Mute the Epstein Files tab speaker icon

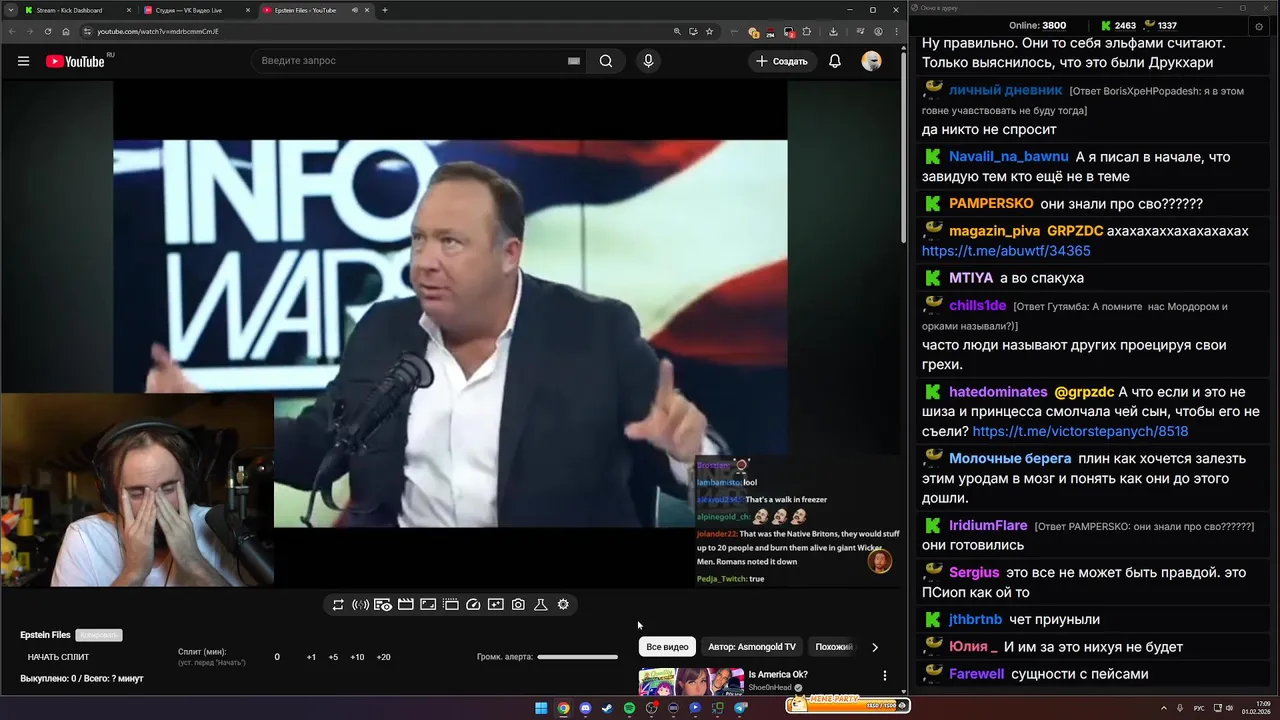[354, 10]
